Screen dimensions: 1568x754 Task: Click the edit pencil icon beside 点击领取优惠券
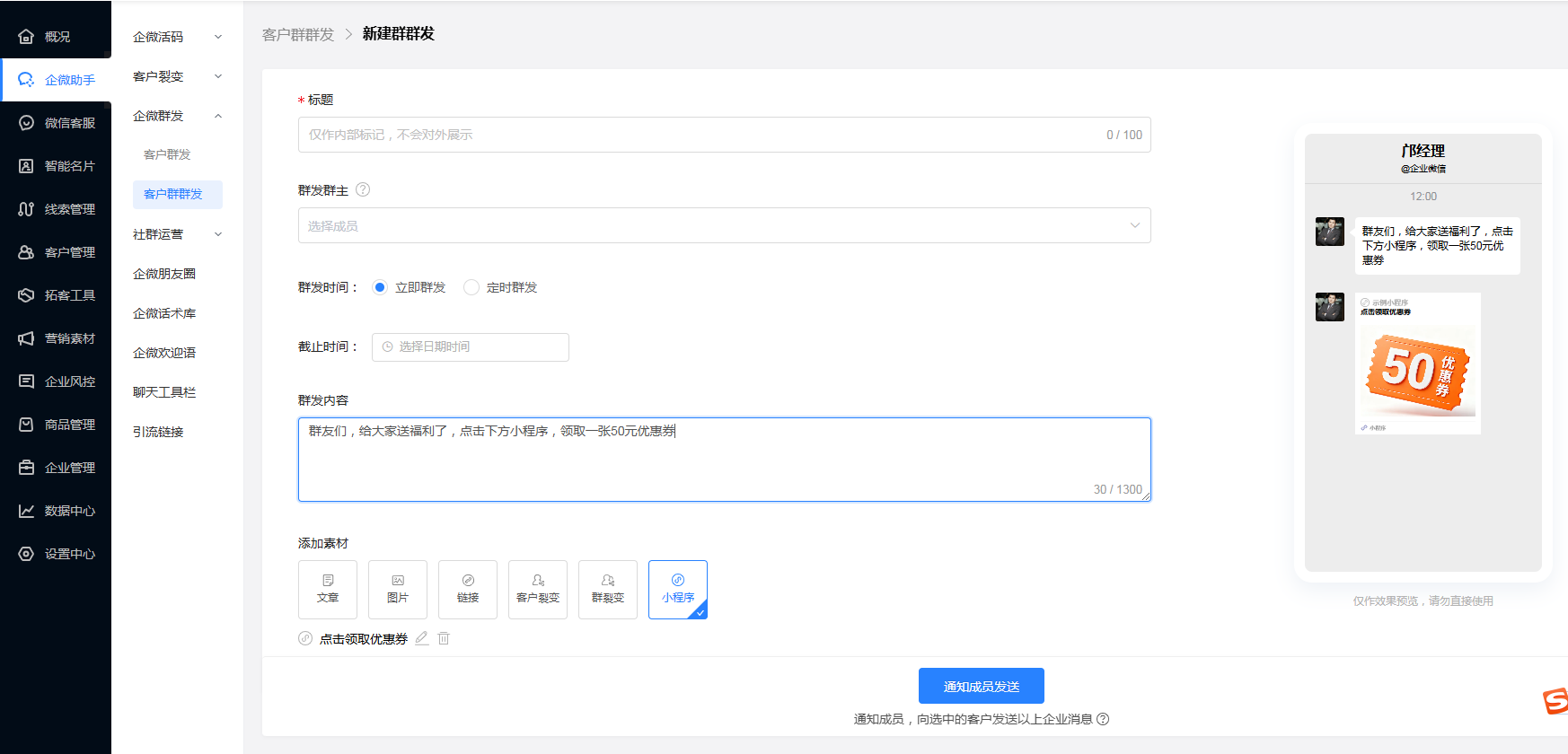point(421,638)
